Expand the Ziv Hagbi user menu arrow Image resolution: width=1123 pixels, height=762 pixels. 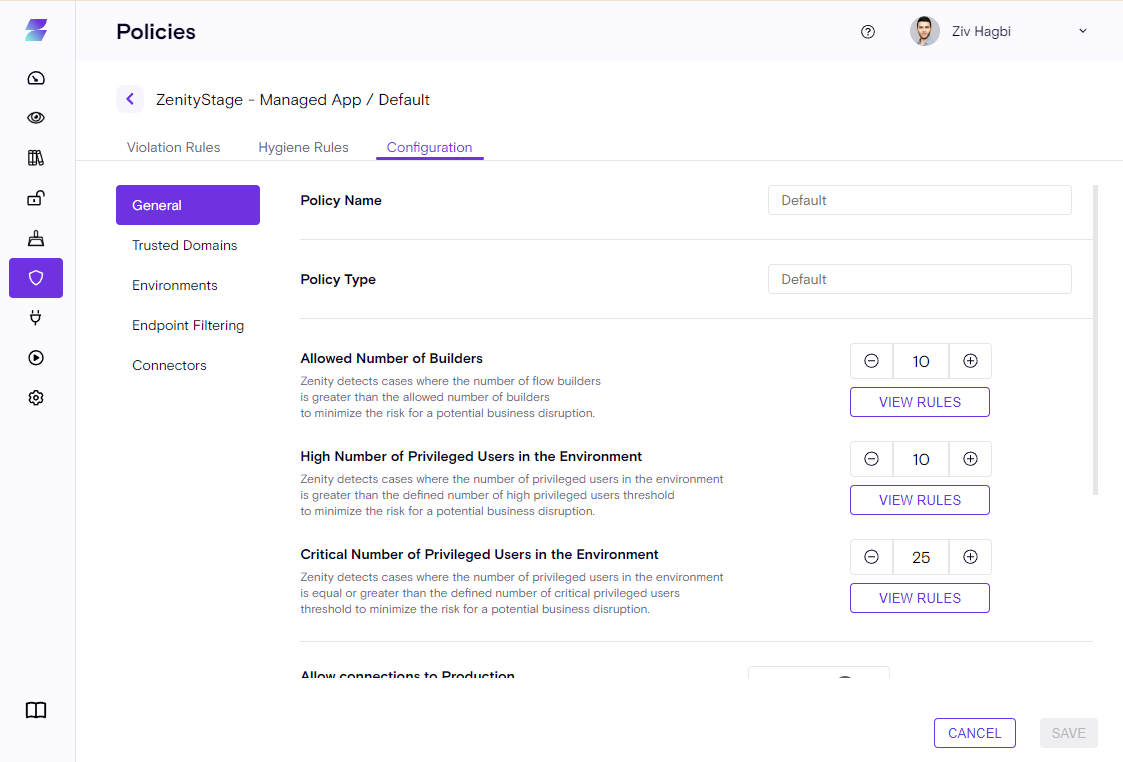(x=1082, y=31)
